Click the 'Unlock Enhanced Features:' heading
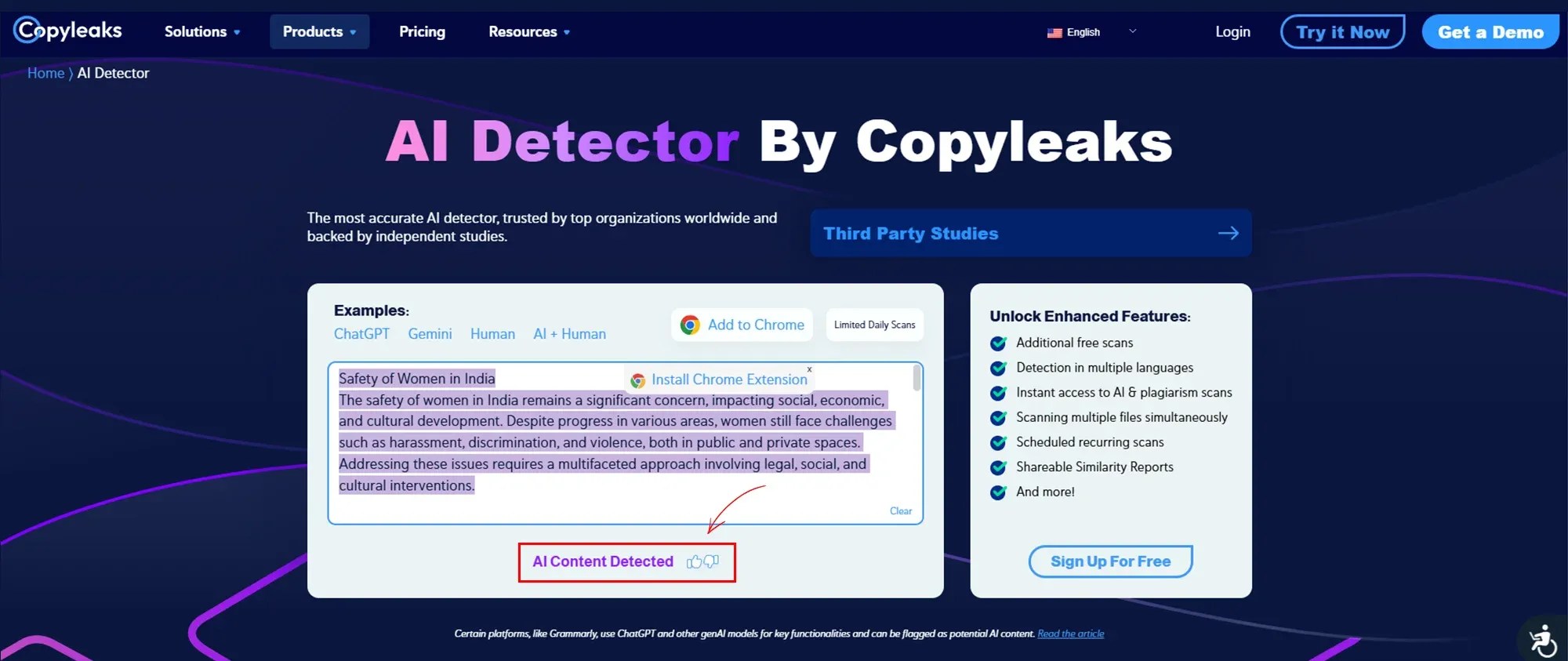Image resolution: width=1568 pixels, height=661 pixels. pos(1090,316)
